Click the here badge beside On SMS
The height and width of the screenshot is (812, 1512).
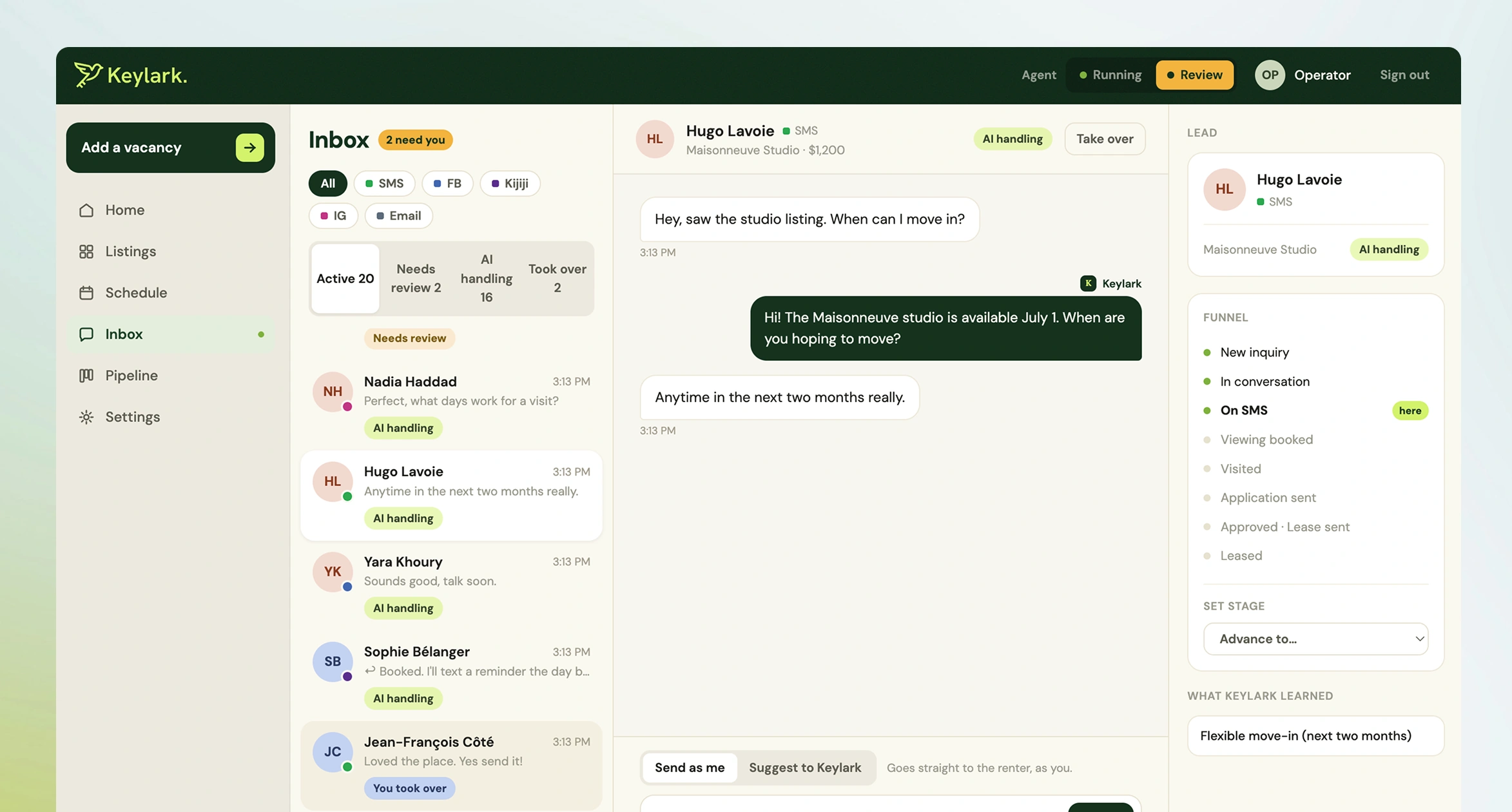[1410, 411]
